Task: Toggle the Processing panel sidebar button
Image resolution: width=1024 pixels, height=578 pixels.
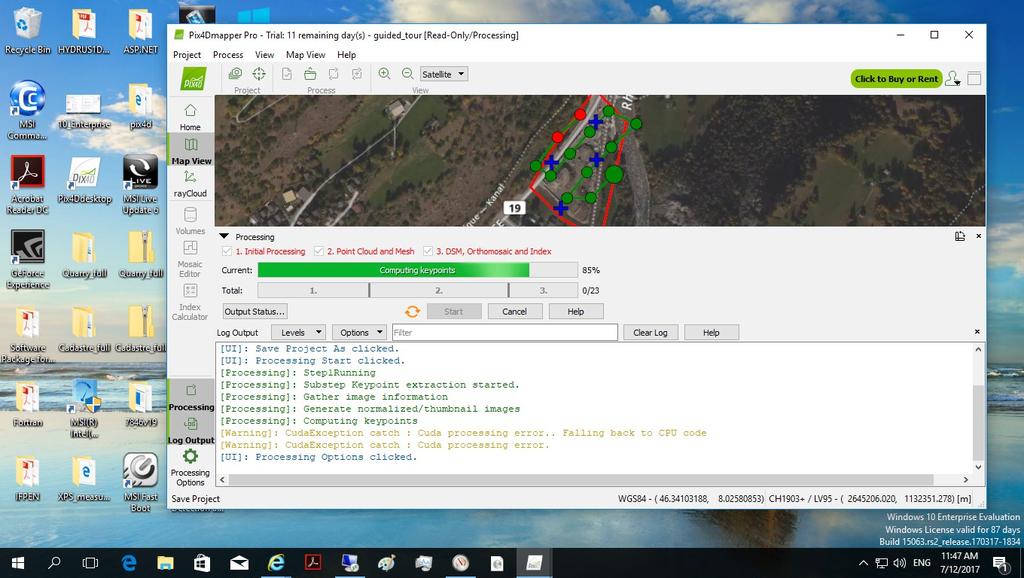Action: pyautogui.click(x=191, y=397)
